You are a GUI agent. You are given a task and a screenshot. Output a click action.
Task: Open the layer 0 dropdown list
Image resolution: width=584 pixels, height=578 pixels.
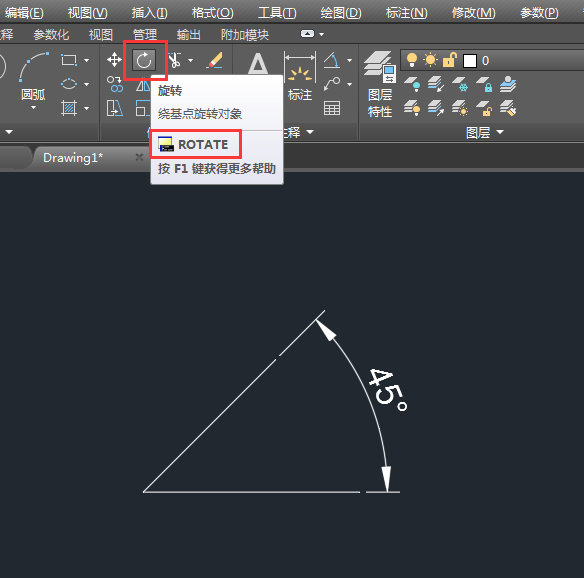pos(492,60)
